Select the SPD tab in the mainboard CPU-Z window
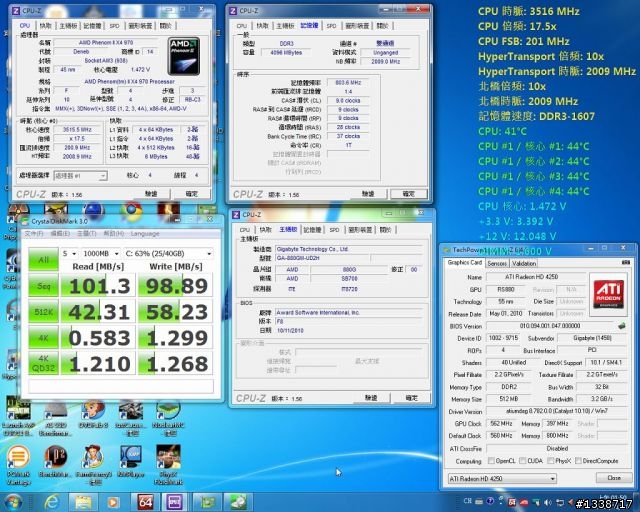The width and height of the screenshot is (640, 512). point(334,230)
